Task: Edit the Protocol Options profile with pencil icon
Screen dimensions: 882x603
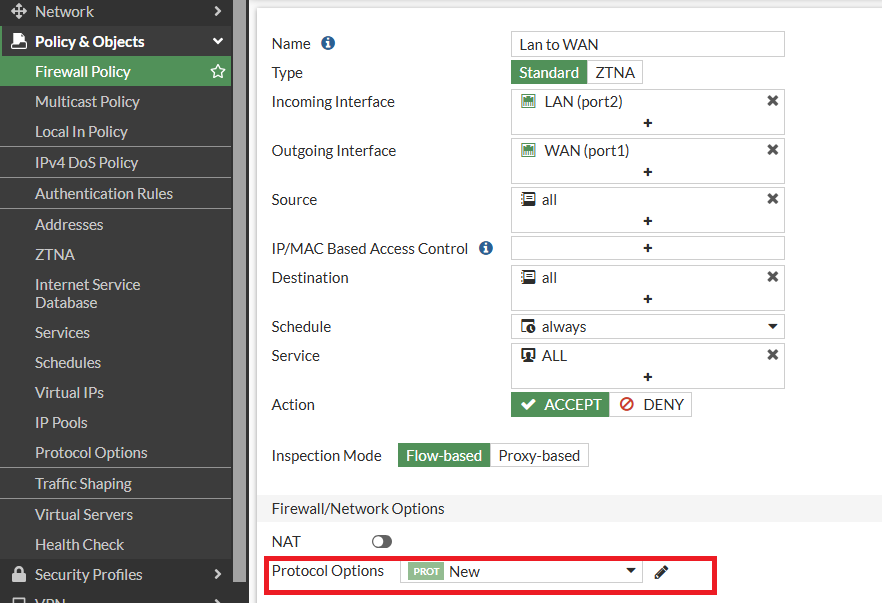Action: click(661, 572)
